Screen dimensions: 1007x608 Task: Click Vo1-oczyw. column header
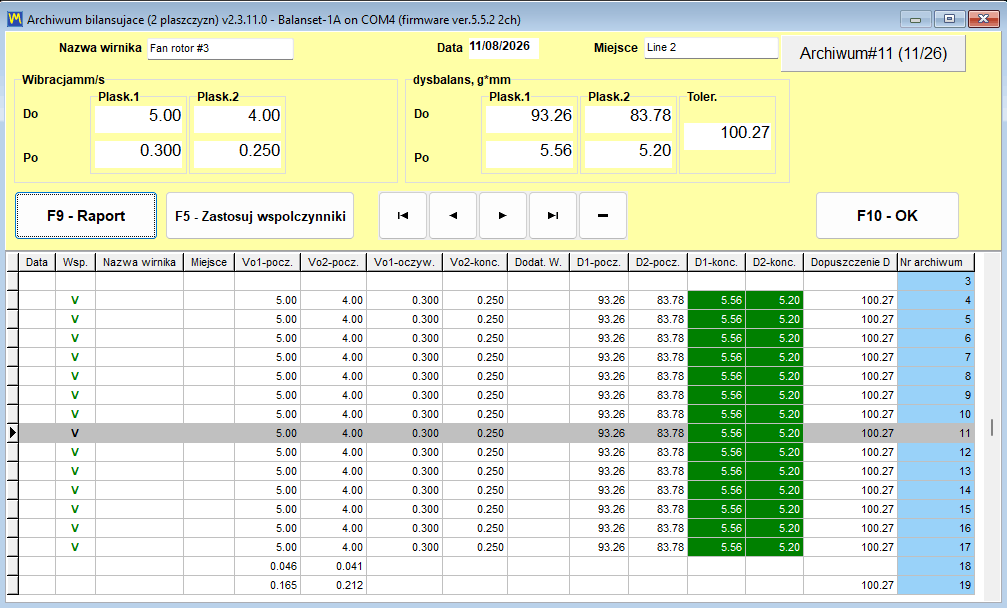[405, 262]
